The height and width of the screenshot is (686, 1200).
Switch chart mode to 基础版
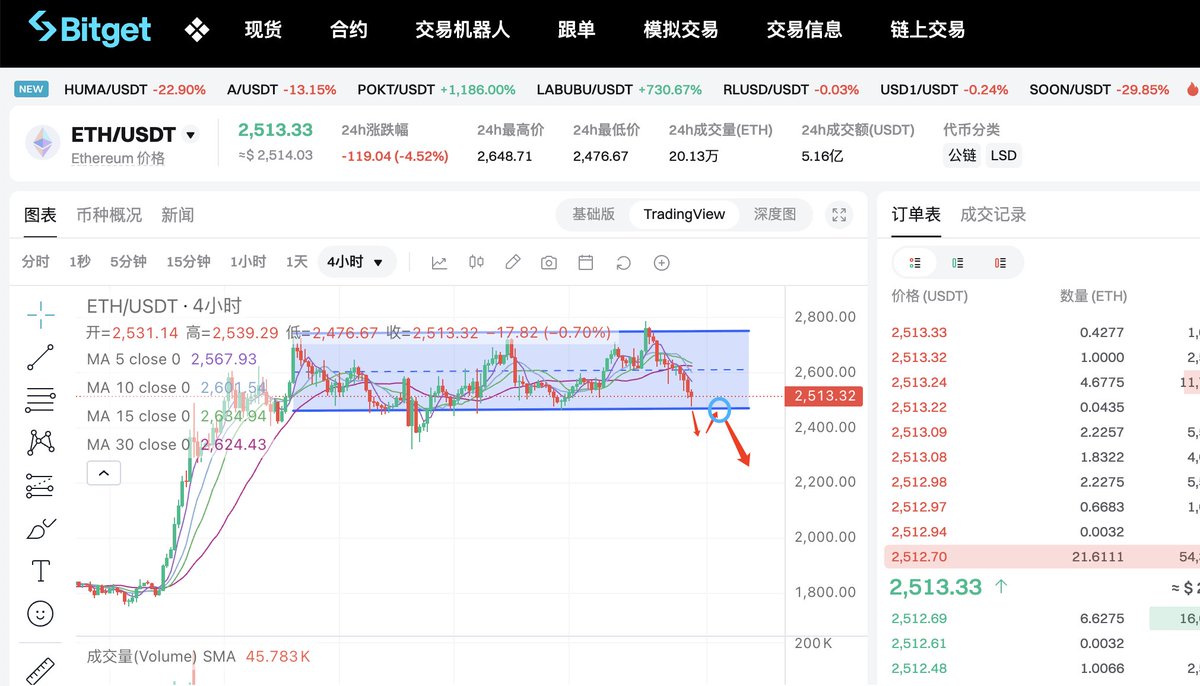pyautogui.click(x=593, y=214)
